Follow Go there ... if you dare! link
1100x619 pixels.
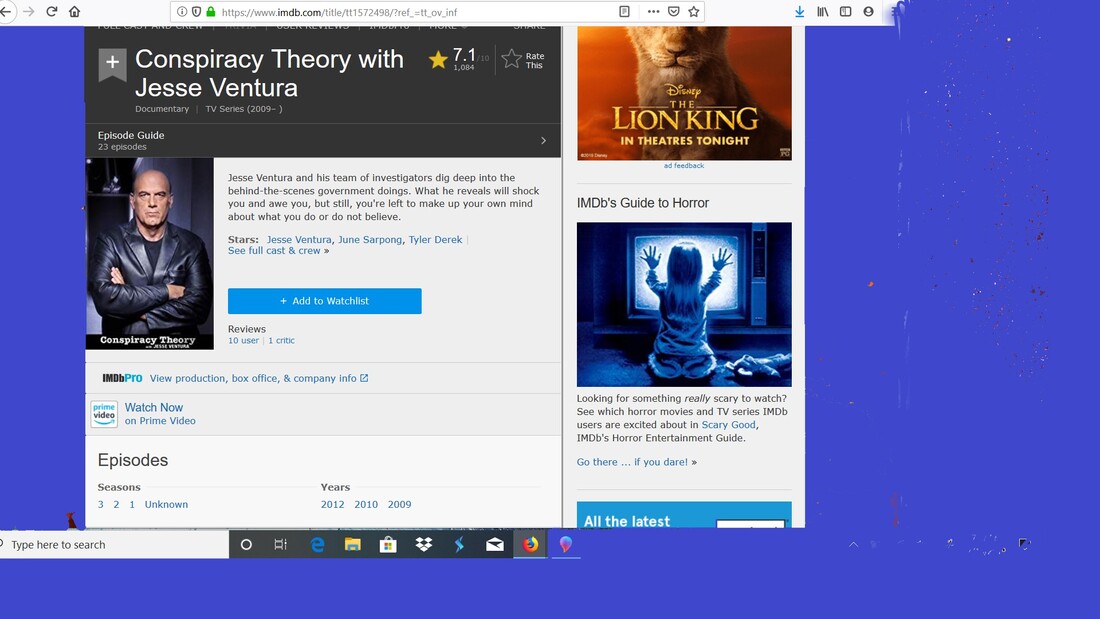tap(632, 462)
